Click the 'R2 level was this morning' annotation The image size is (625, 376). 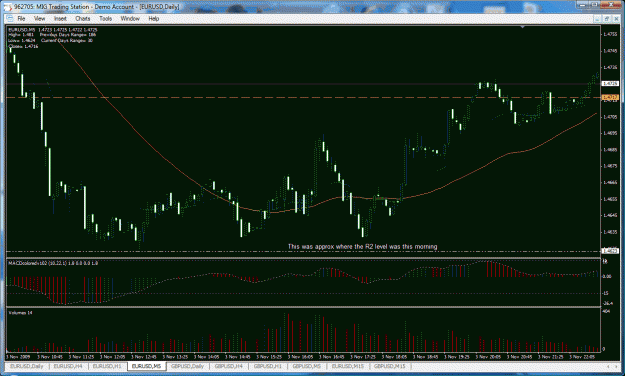(362, 246)
